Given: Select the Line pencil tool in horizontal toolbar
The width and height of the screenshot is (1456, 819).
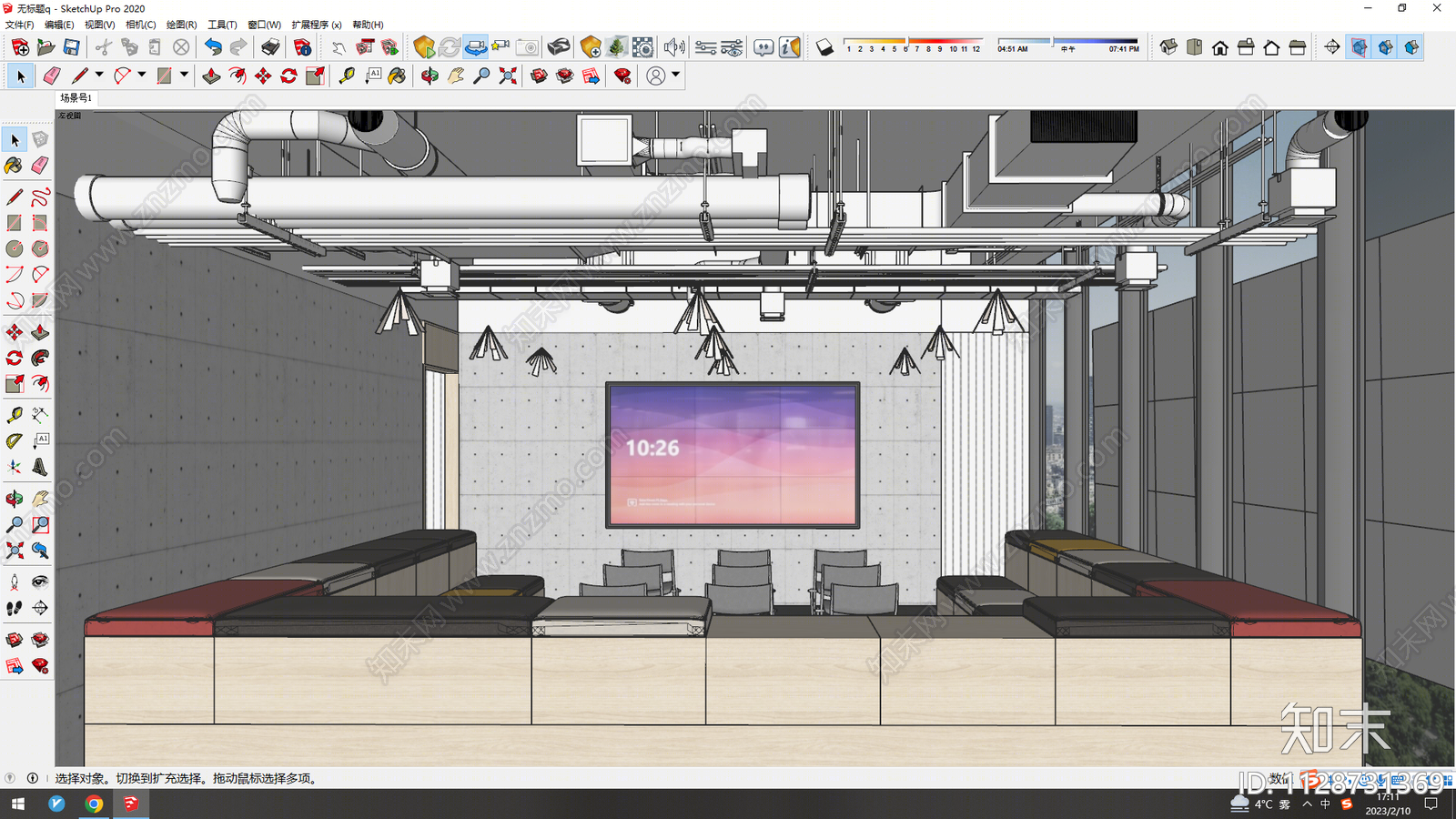Looking at the screenshot, I should [80, 76].
